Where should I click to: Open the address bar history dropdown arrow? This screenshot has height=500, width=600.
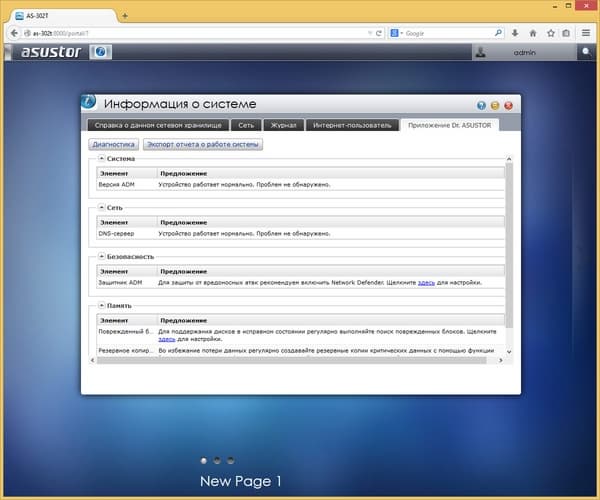tap(370, 33)
